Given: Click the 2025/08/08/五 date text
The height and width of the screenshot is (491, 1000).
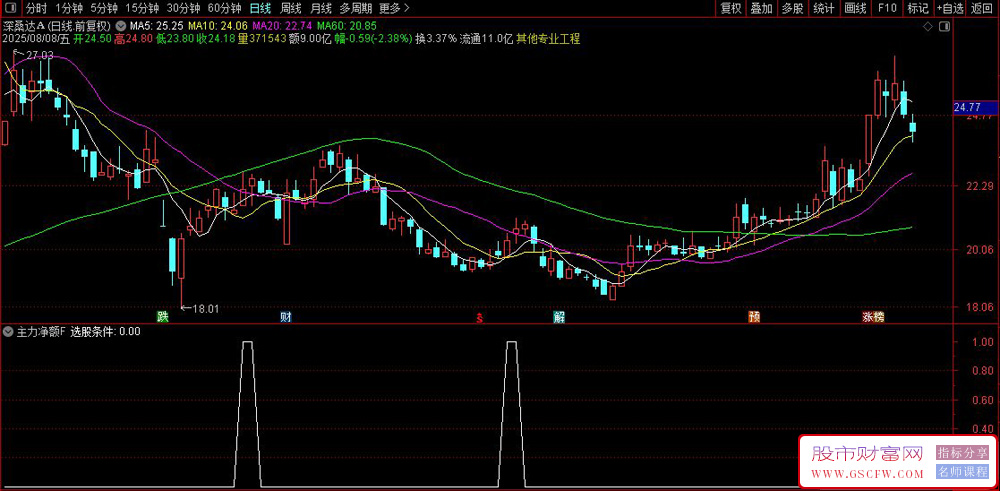Looking at the screenshot, I should [x=35, y=39].
